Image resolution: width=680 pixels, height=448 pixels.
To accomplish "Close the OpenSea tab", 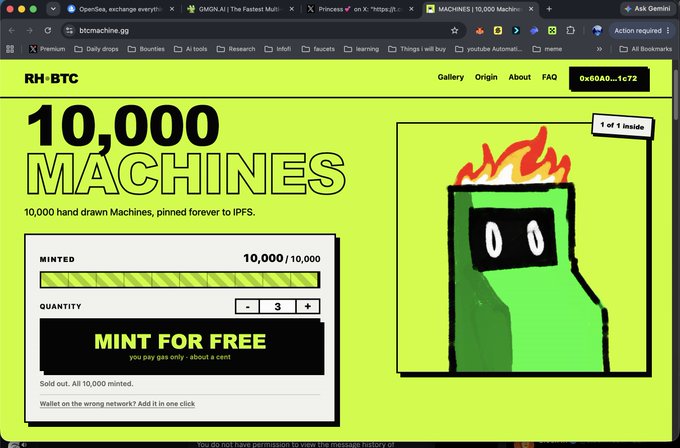I will (172, 9).
